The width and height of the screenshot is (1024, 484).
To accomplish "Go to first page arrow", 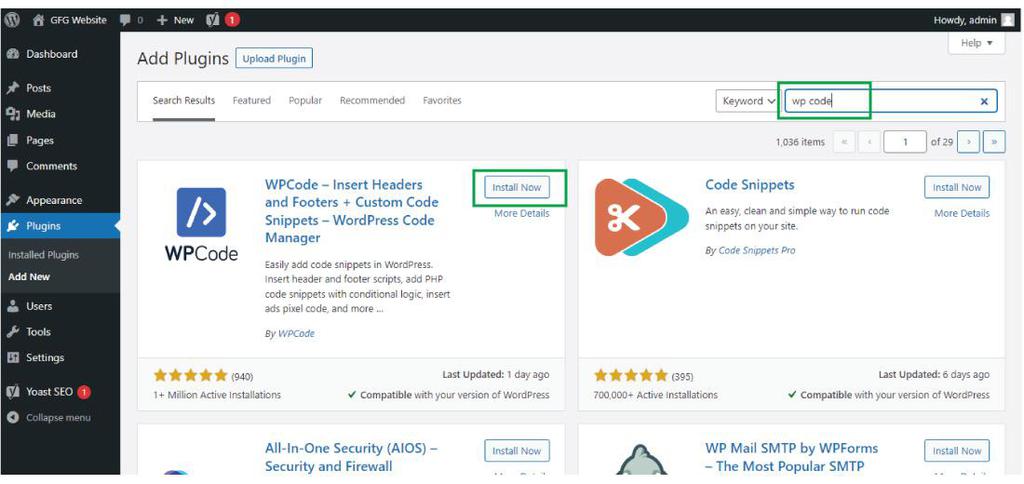I will pos(844,142).
